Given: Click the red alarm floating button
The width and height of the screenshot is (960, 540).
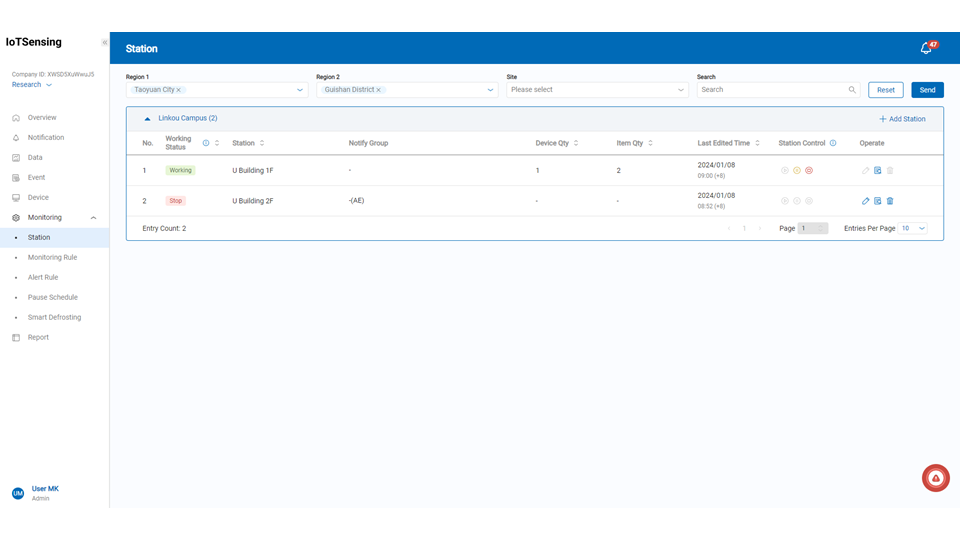Looking at the screenshot, I should point(935,478).
